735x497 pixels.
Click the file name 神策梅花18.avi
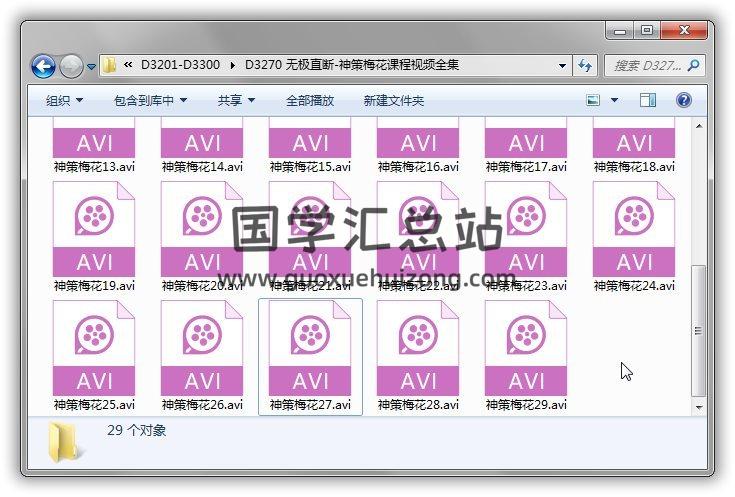(x=634, y=166)
